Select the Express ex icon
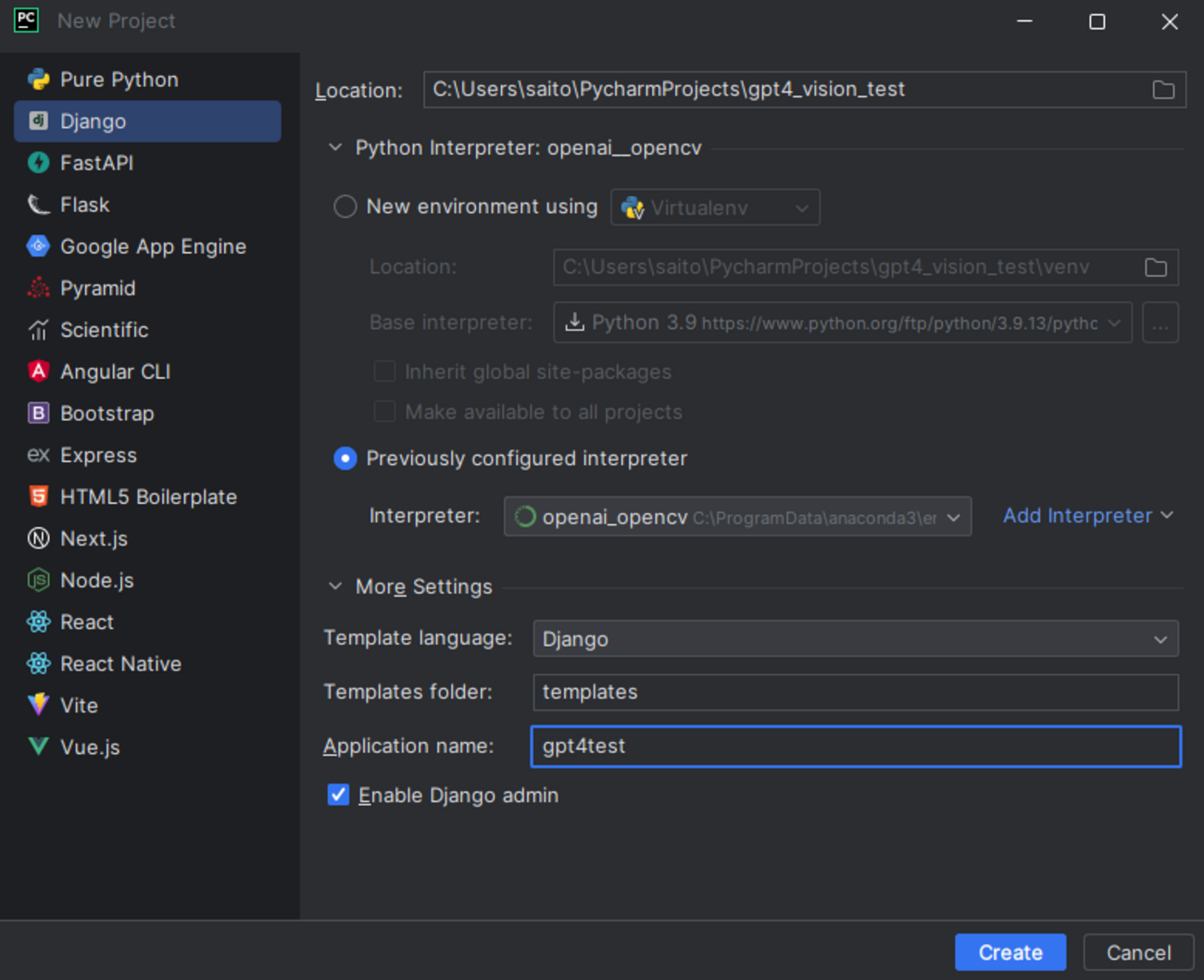 (38, 455)
